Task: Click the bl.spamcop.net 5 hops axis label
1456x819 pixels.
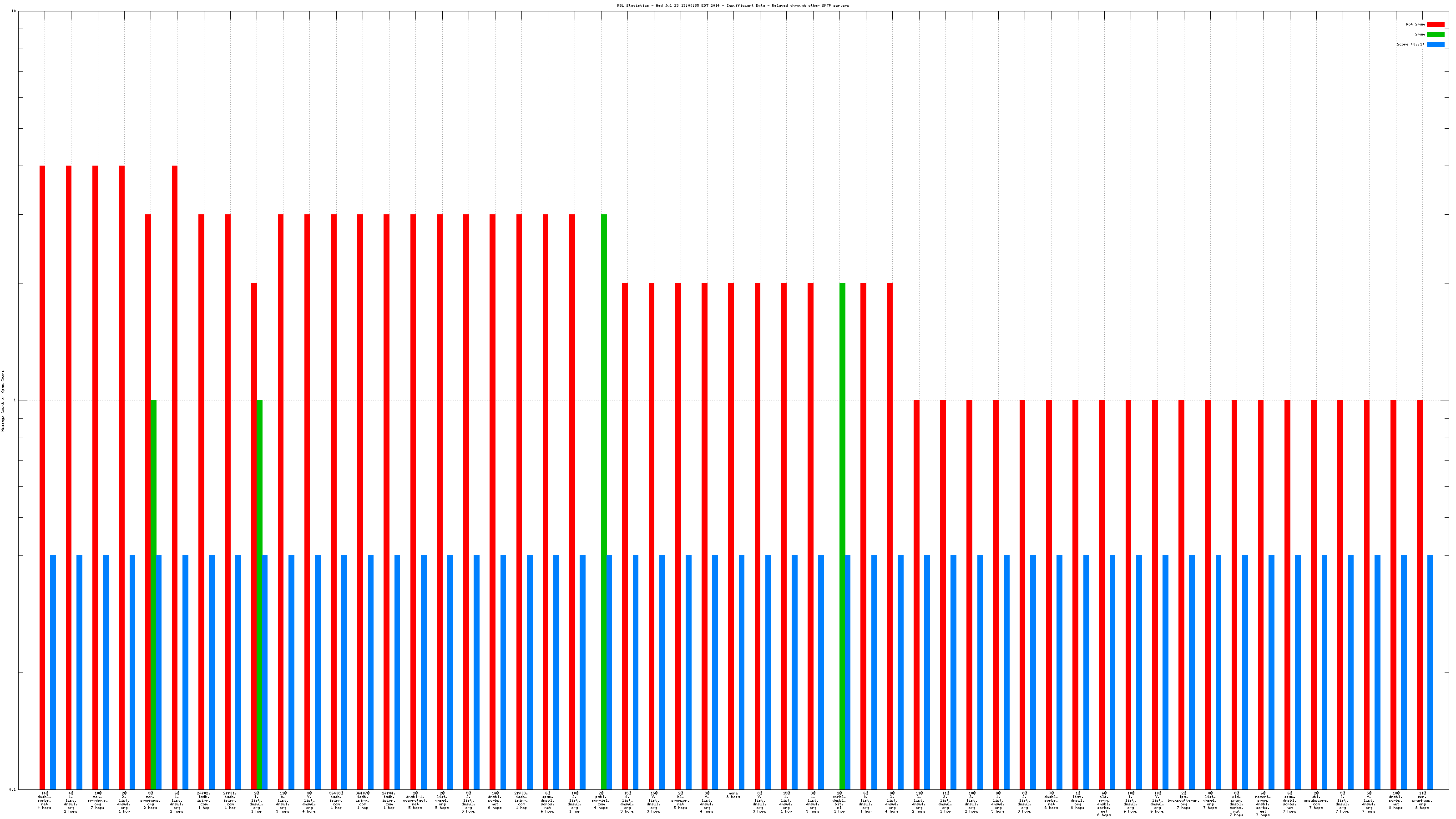Action: pos(681,800)
